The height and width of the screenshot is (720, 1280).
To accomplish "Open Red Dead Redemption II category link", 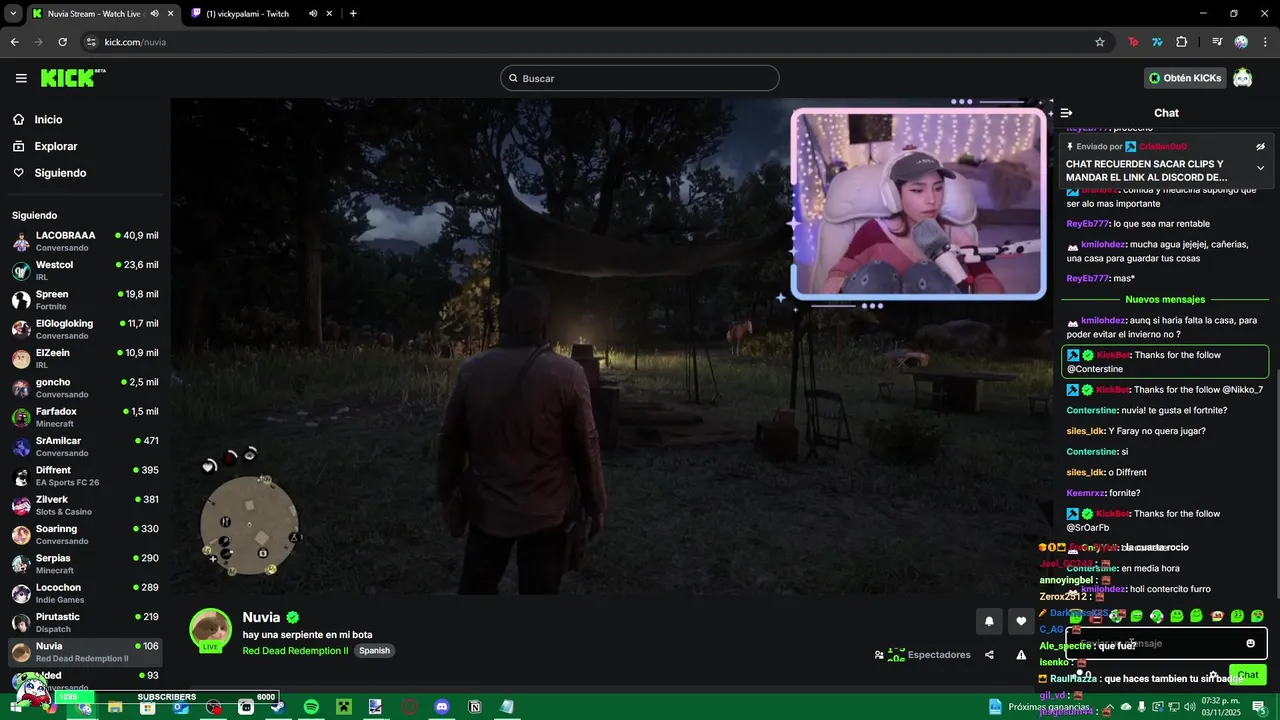I will (295, 650).
